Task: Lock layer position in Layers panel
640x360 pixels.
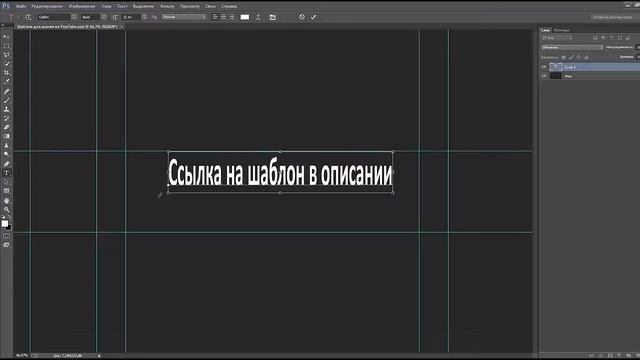Action: 579,57
